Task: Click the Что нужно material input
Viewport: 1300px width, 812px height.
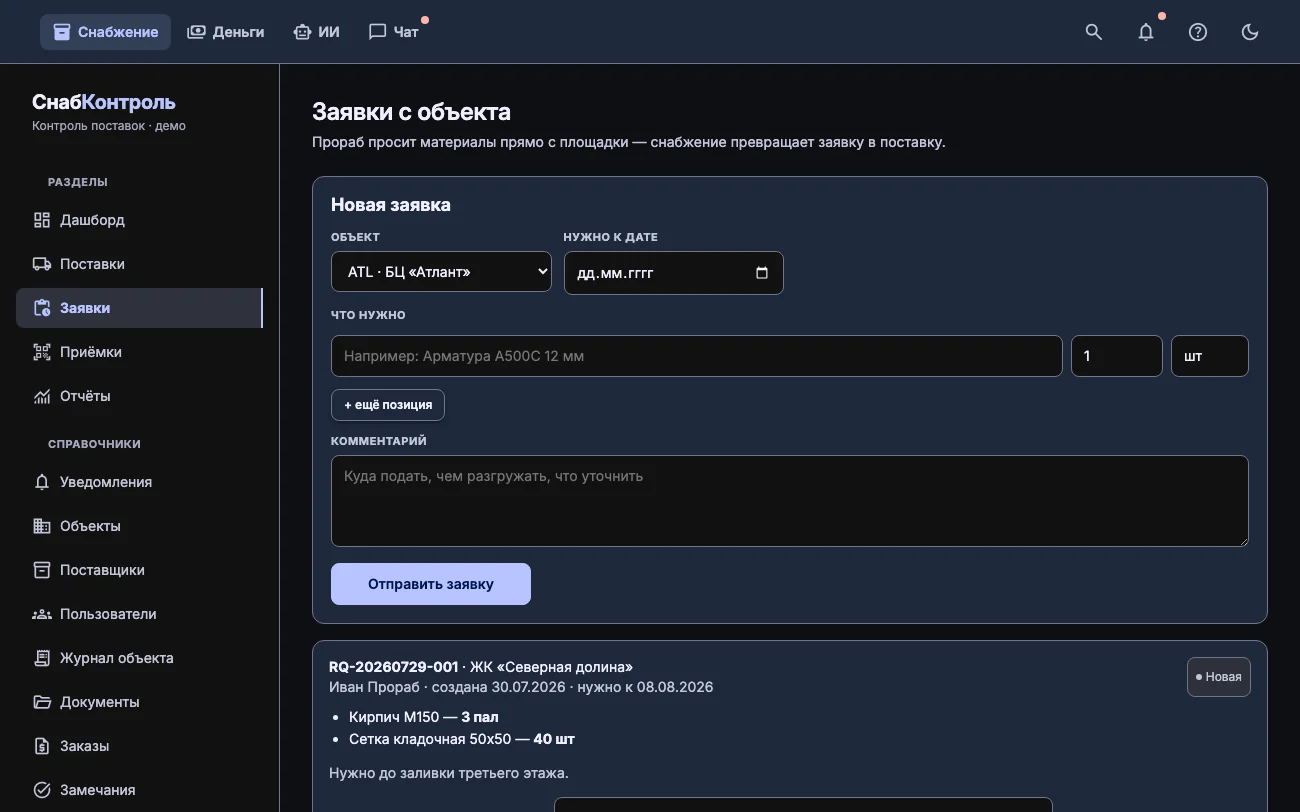Action: point(696,356)
